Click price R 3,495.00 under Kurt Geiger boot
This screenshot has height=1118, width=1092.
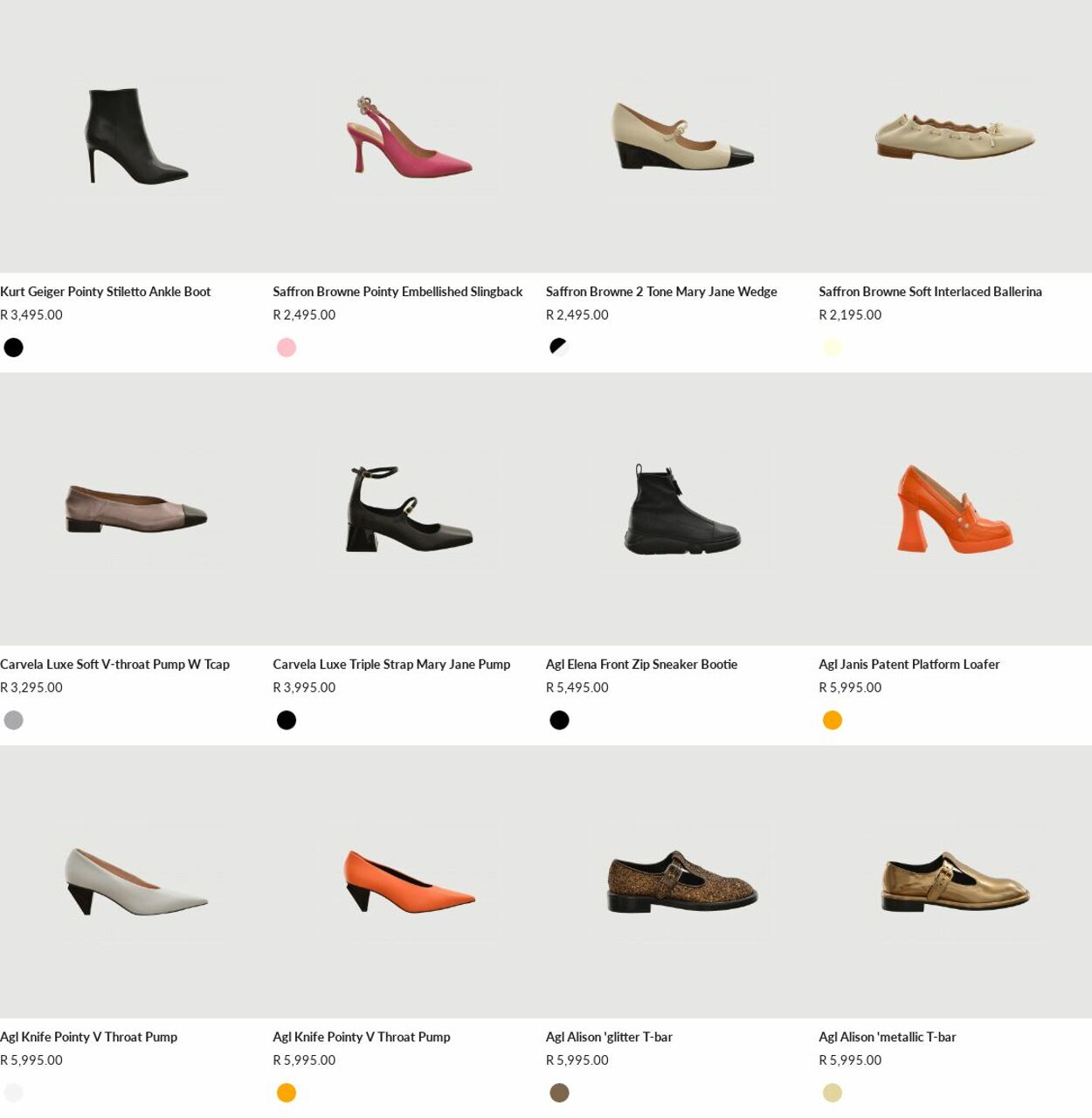pos(31,315)
